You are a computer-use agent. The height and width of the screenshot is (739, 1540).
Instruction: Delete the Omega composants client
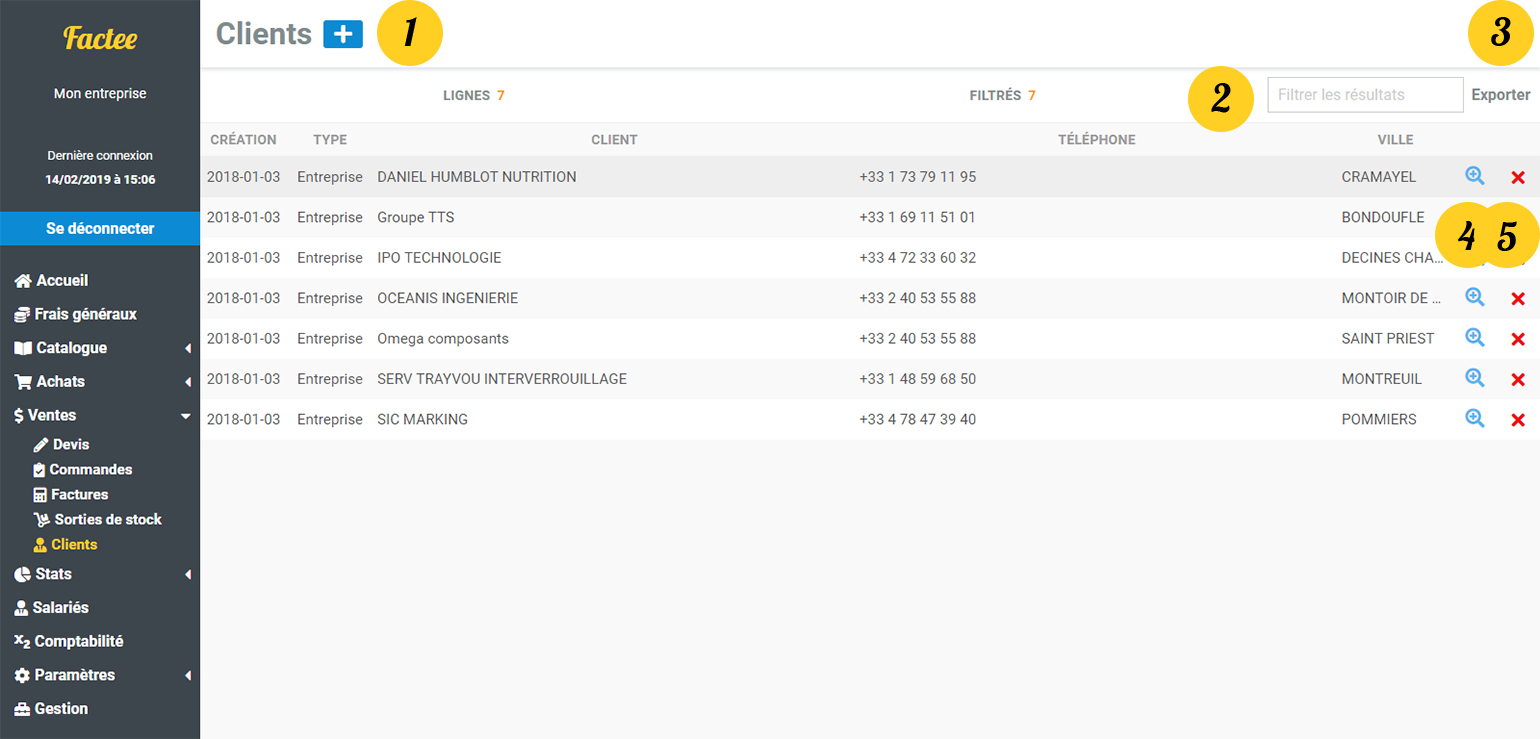pos(1517,339)
